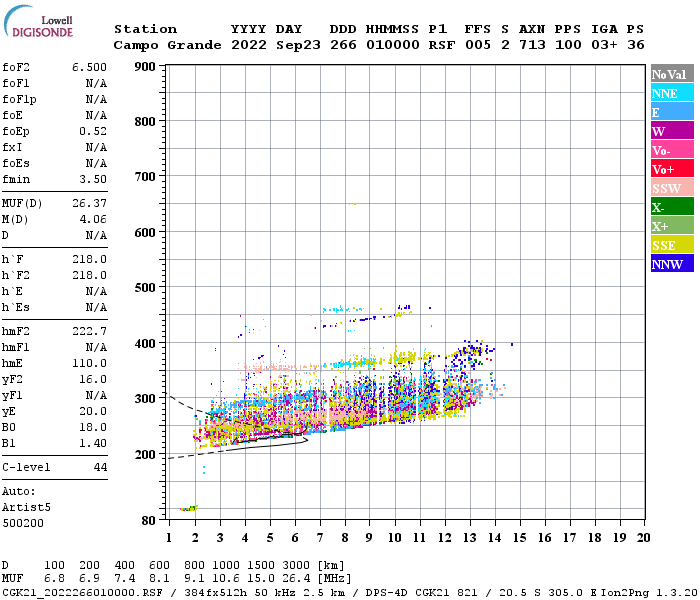
Task: Click the RSF program value
Action: point(442,45)
